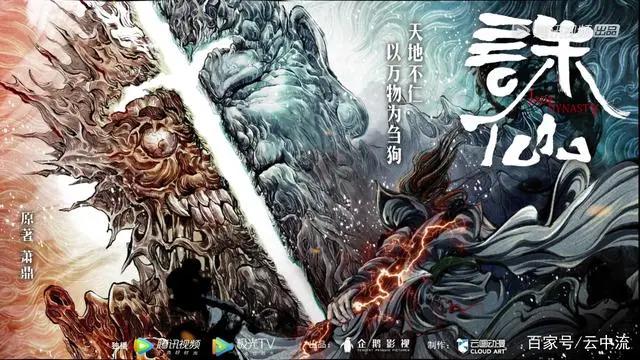Click the 极光TV play-arrow logo

(x=222, y=346)
